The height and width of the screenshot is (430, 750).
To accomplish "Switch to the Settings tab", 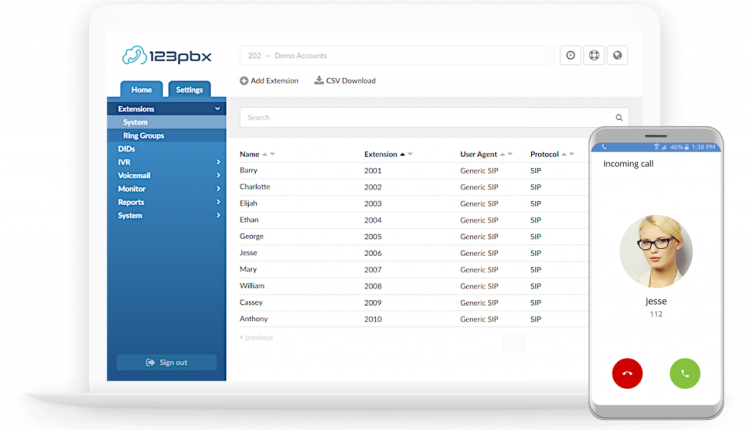I will (189, 90).
